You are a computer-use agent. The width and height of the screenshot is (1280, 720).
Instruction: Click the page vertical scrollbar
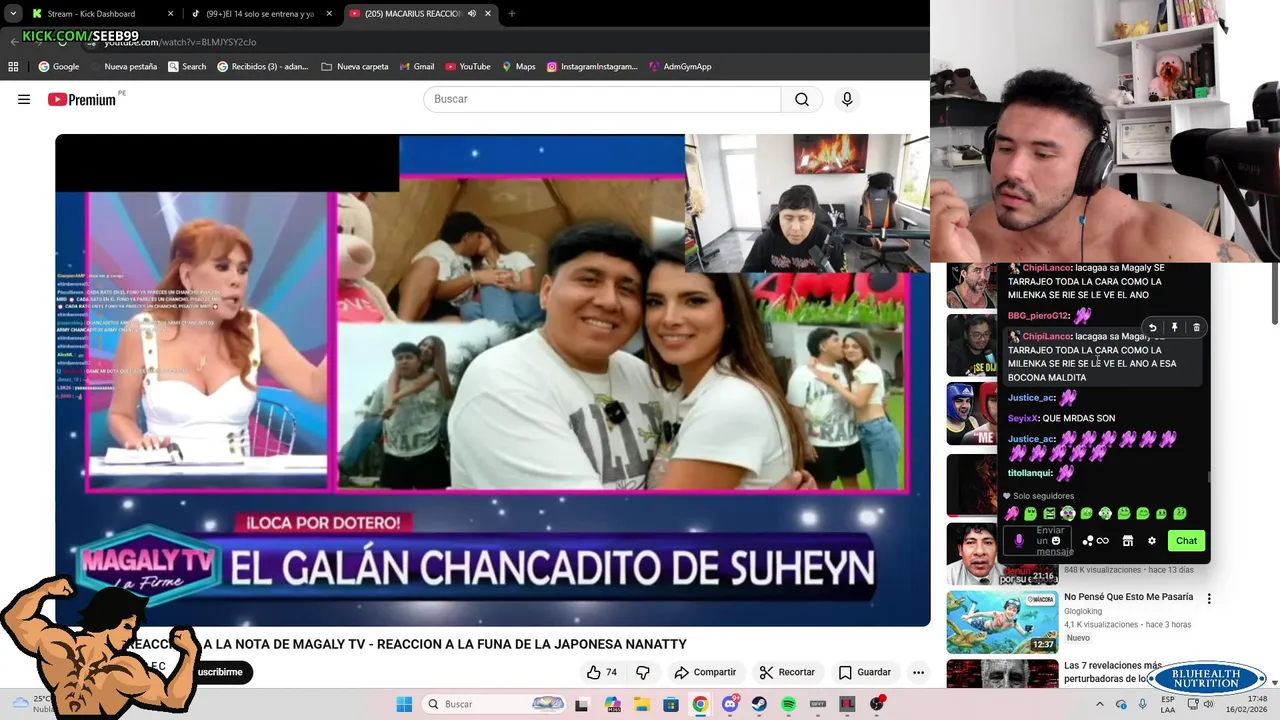point(1274,295)
